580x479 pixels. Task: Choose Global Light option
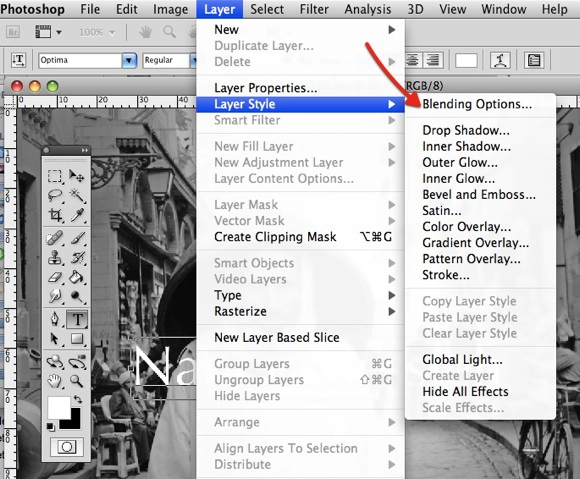(x=481, y=360)
